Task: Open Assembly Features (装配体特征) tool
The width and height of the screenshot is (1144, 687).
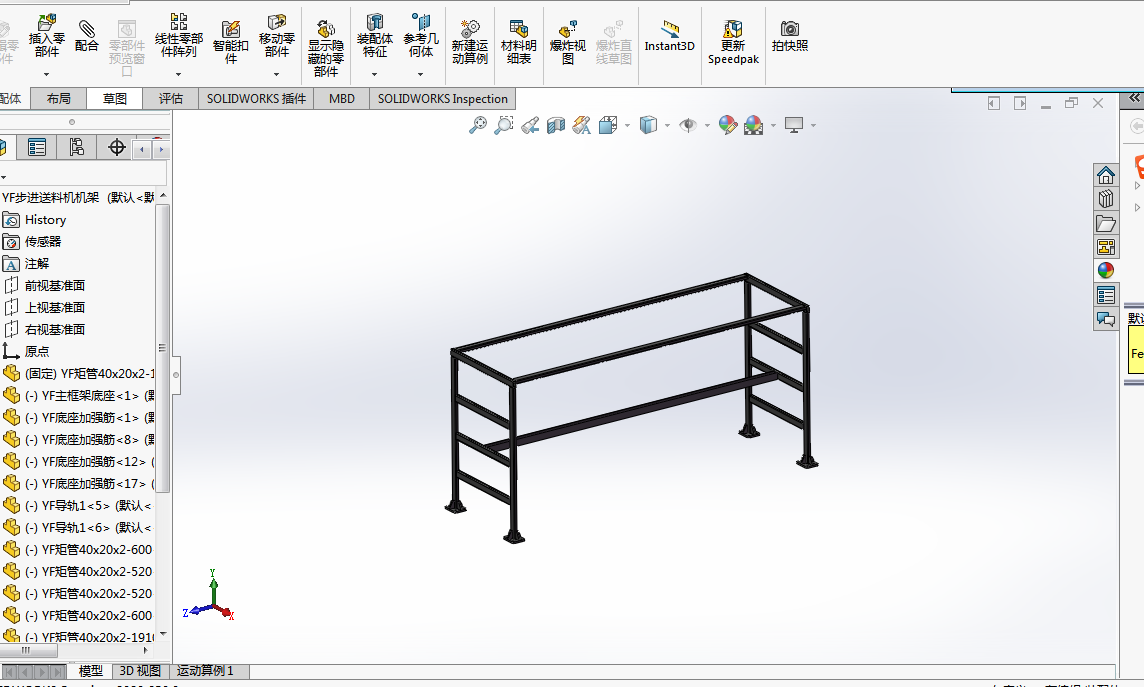Action: [375, 36]
